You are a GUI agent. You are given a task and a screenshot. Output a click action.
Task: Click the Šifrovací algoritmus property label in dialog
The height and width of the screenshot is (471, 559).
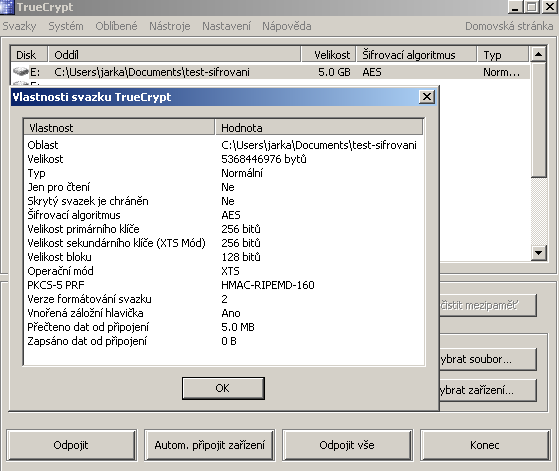pos(74,215)
